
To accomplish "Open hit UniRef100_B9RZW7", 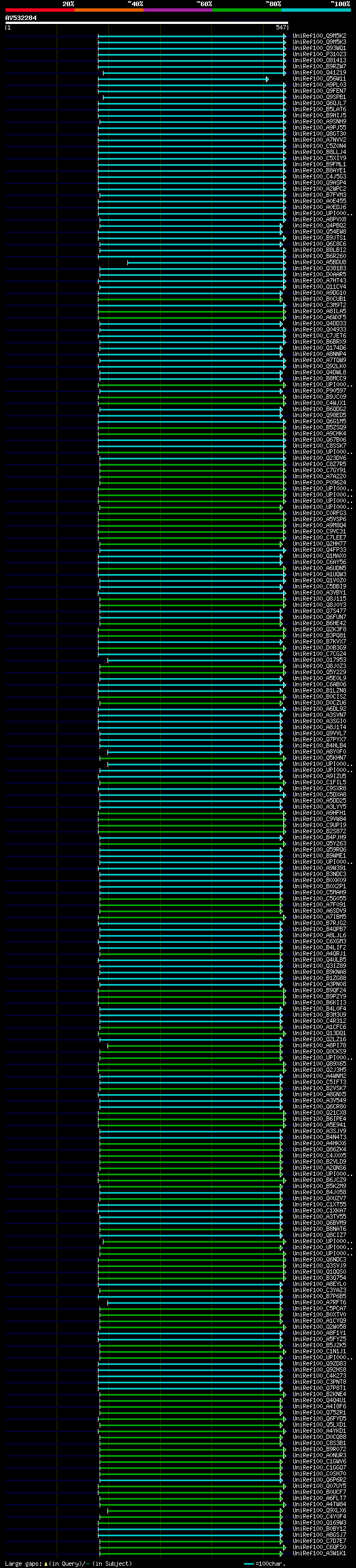I will click(319, 66).
